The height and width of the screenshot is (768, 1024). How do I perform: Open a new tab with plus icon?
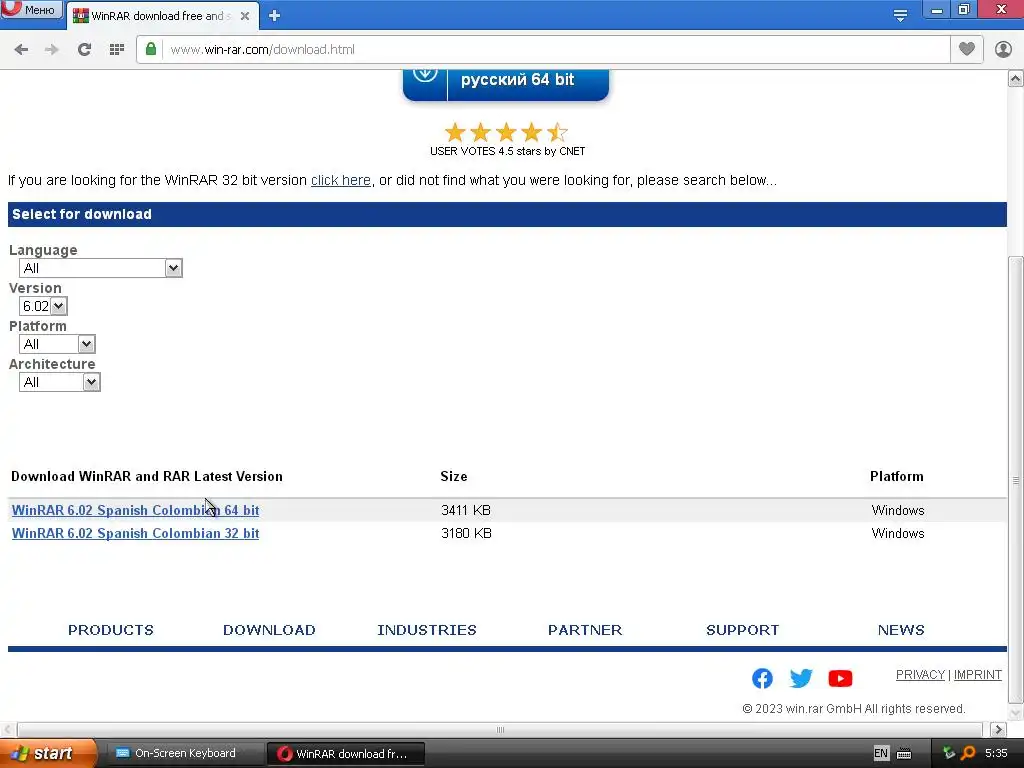274,16
